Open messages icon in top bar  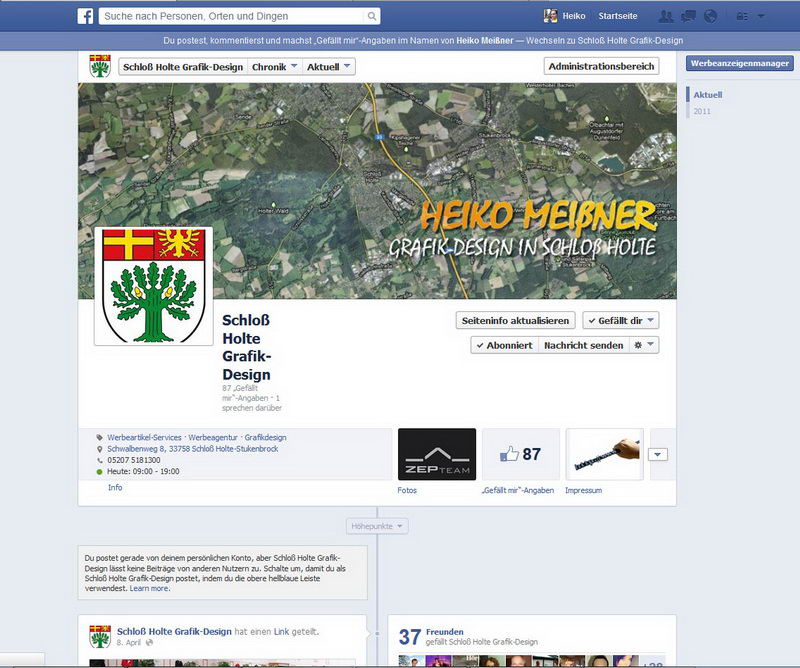[x=688, y=16]
